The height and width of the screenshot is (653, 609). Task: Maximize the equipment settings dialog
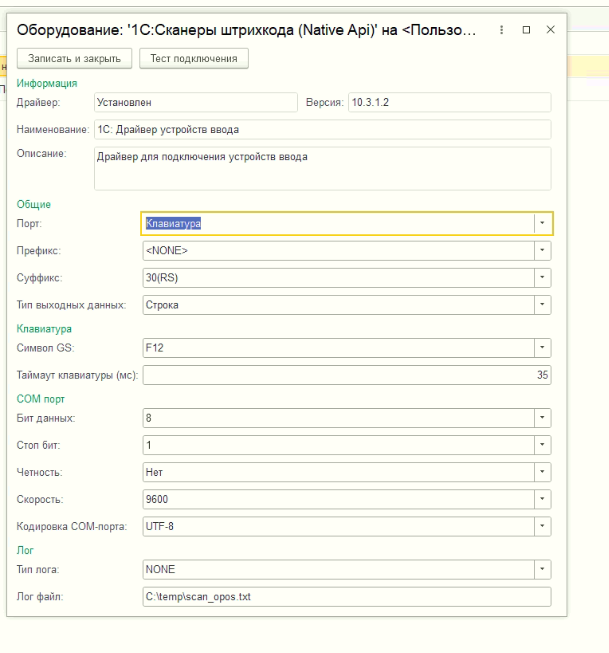click(x=527, y=30)
